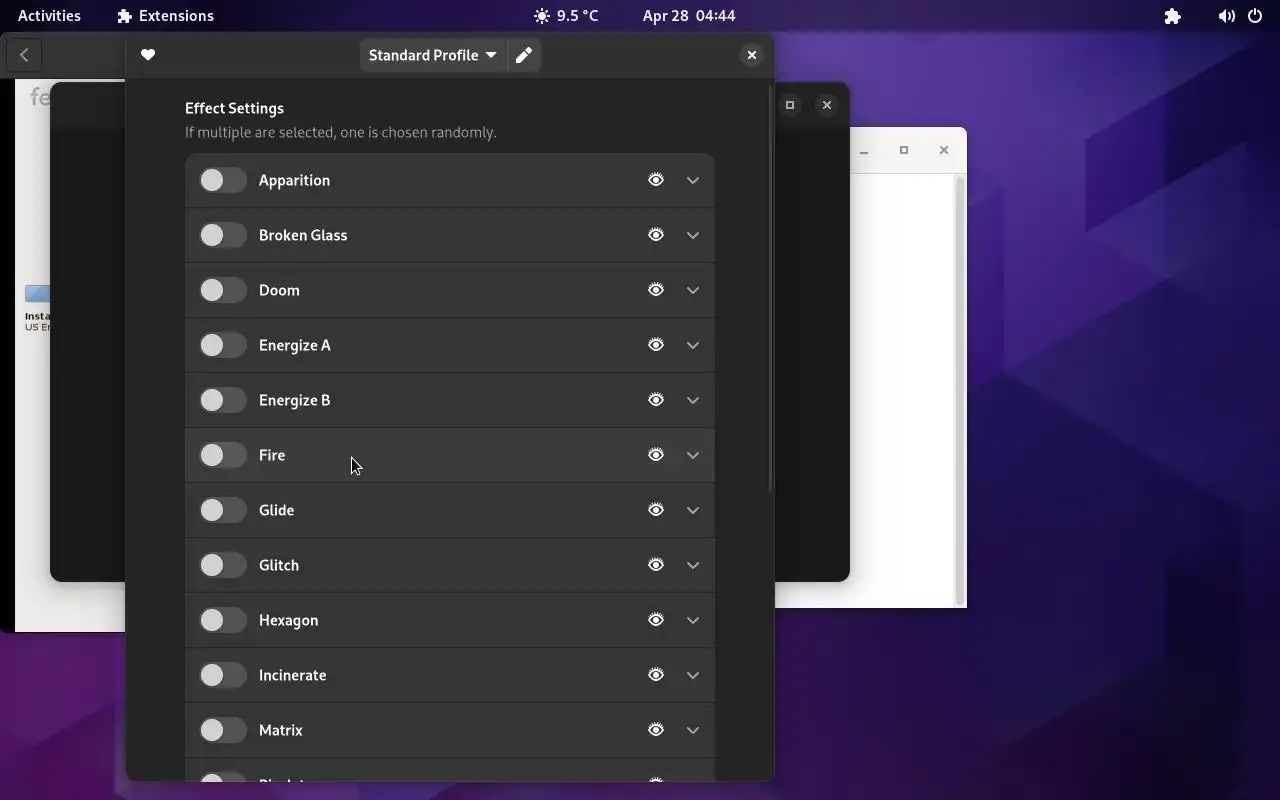Image resolution: width=1280 pixels, height=800 pixels.
Task: Click the Matrix row eye preview icon
Action: [656, 730]
